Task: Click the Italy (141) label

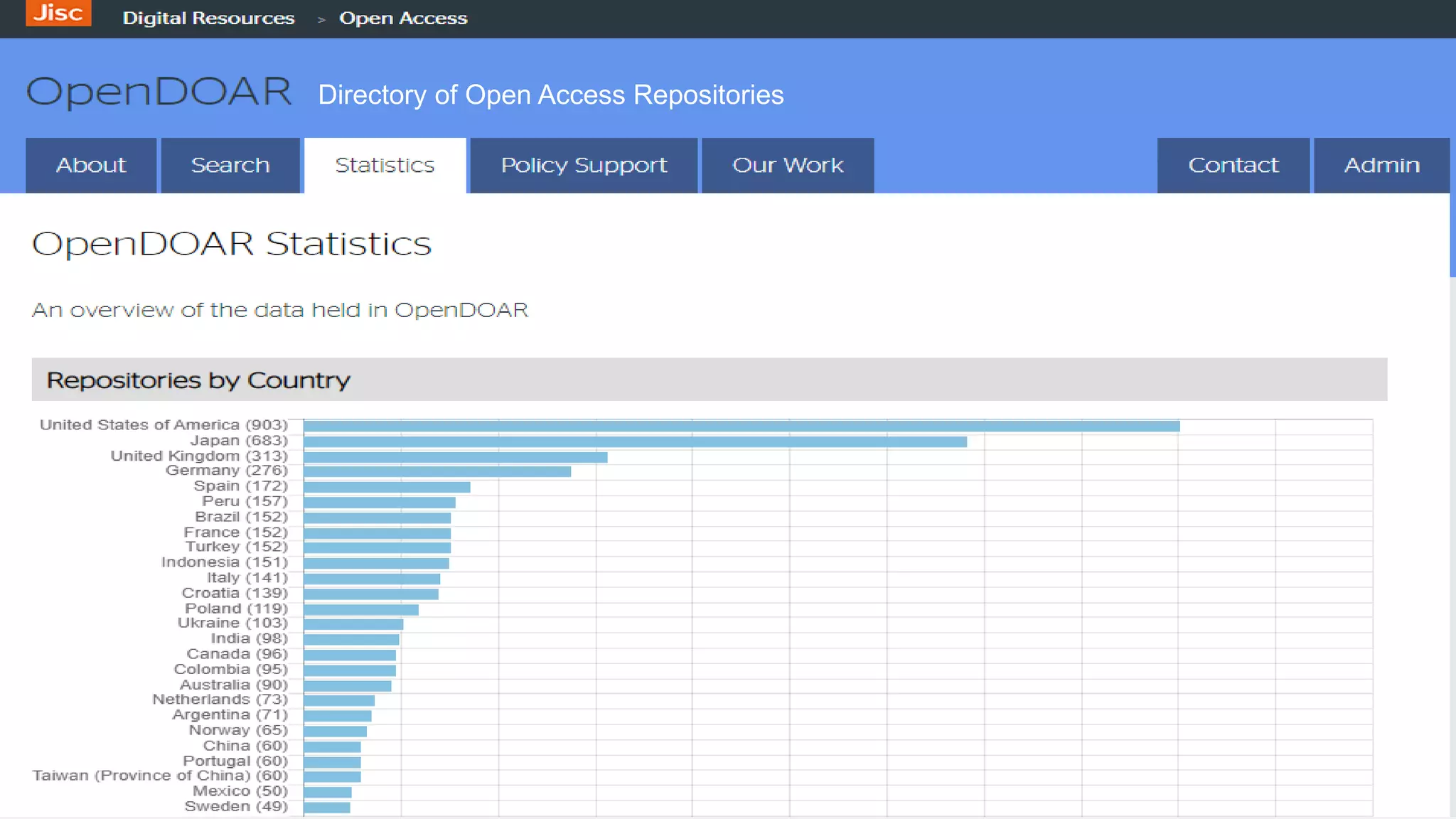Action: tap(247, 578)
